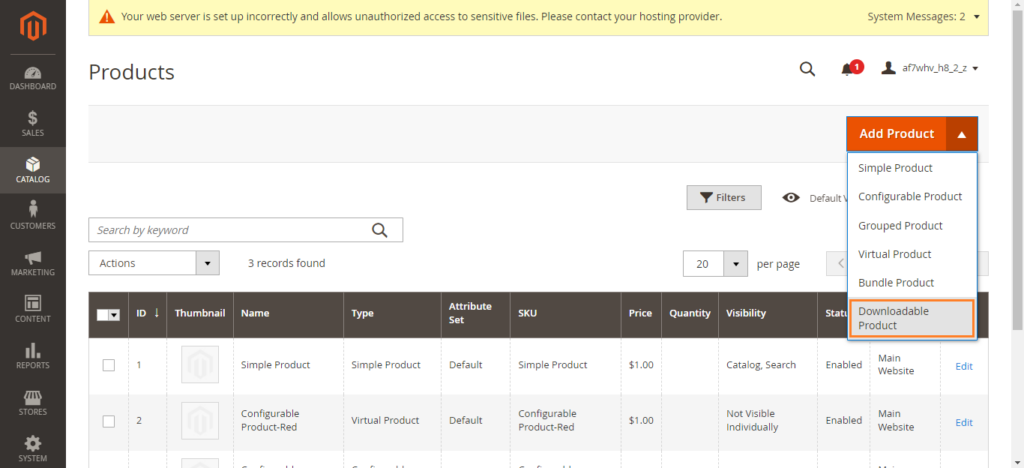Choose Virtual Product from the menu
Screen dimensions: 1024x468
894,254
